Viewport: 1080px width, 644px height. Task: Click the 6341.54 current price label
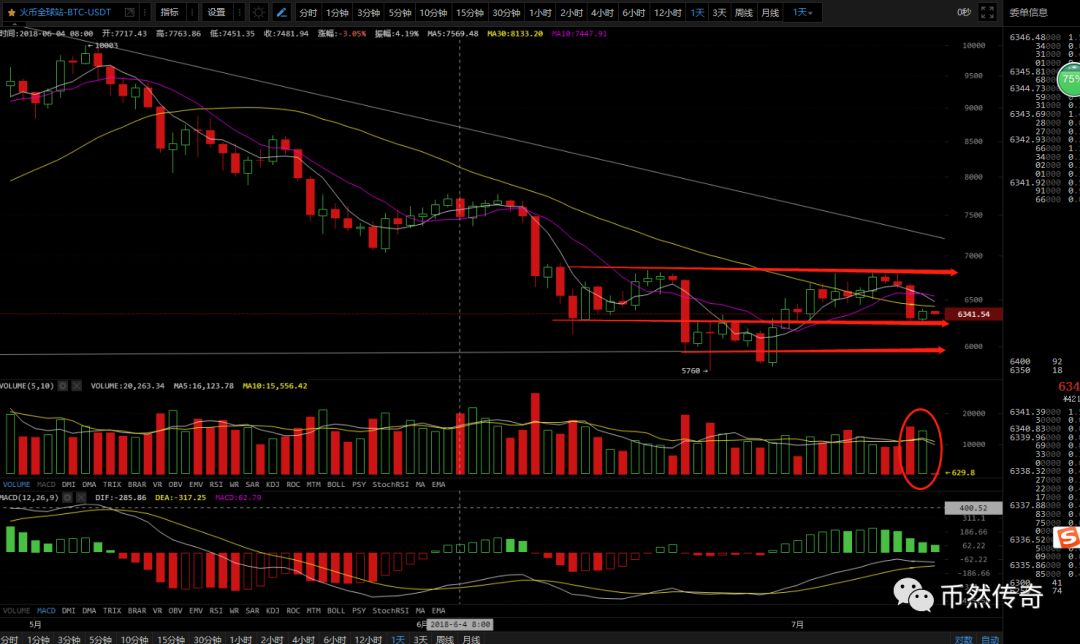point(973,314)
